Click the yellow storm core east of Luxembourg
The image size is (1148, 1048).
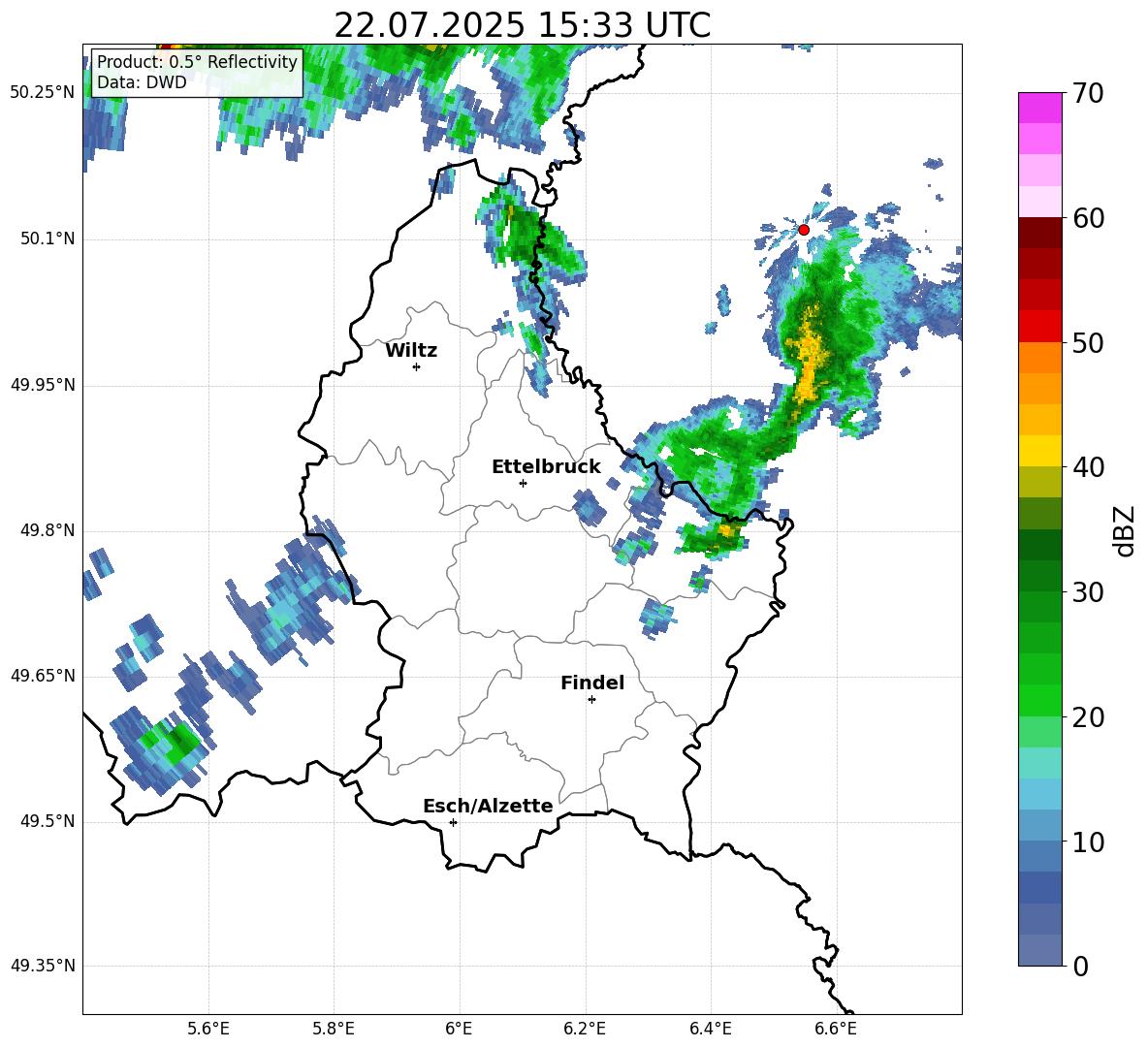(x=809, y=355)
